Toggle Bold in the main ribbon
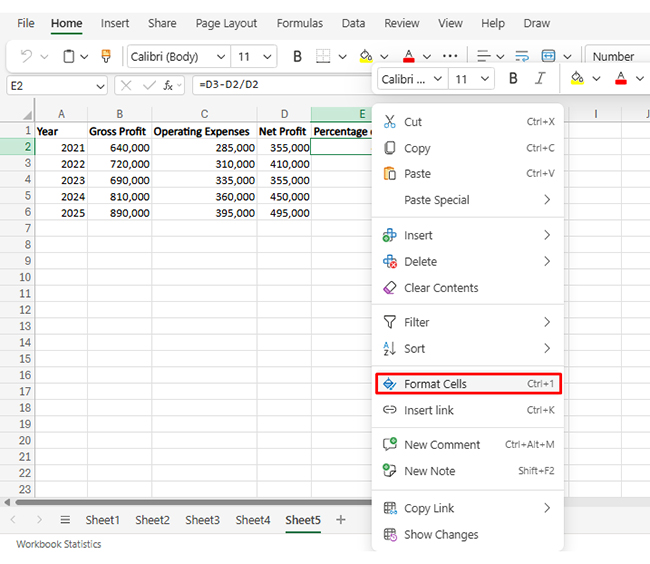This screenshot has height=564, width=650. coord(297,56)
